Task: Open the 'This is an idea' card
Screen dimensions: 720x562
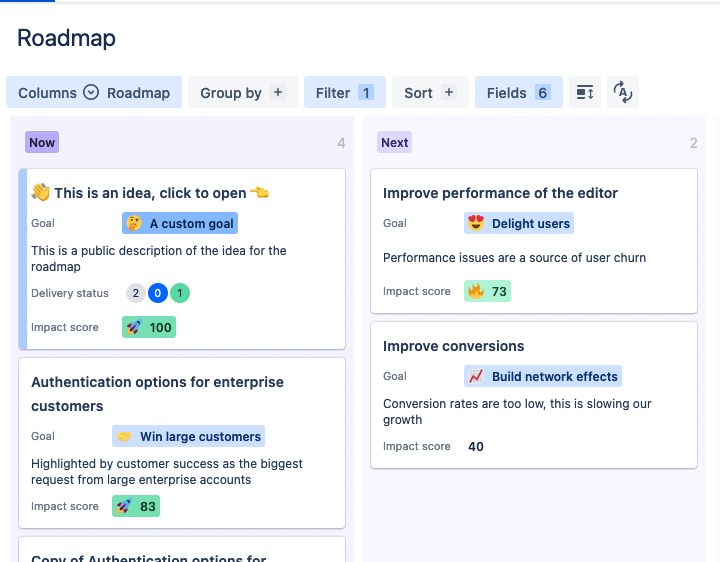Action: click(x=182, y=259)
